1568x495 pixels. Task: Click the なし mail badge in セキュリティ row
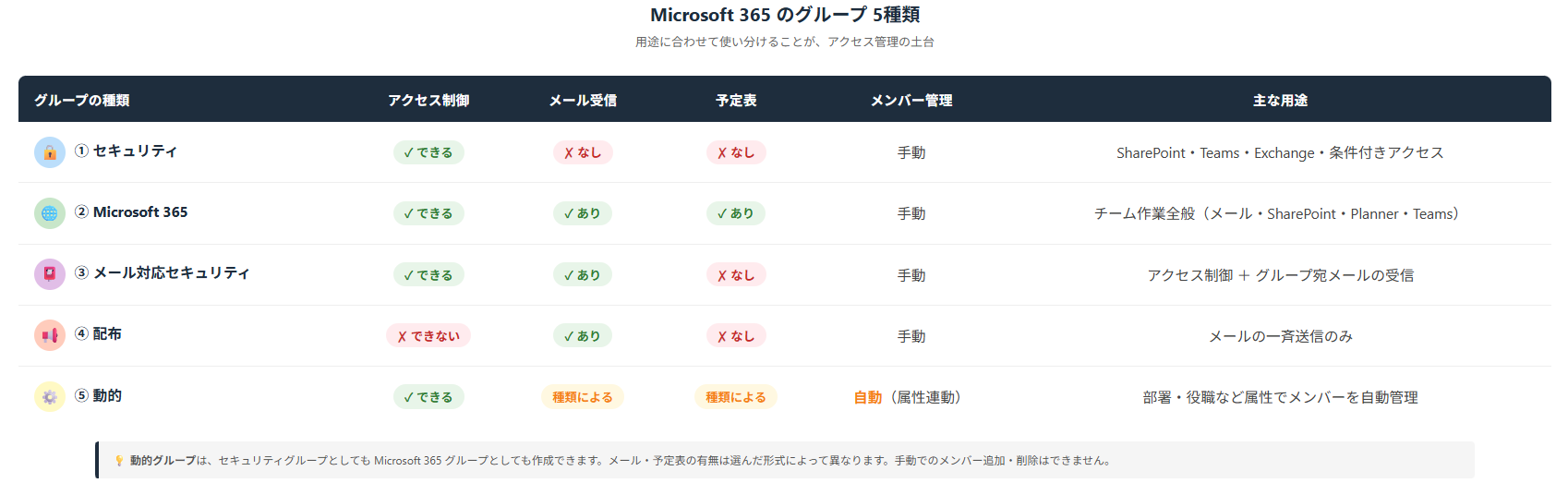(583, 152)
